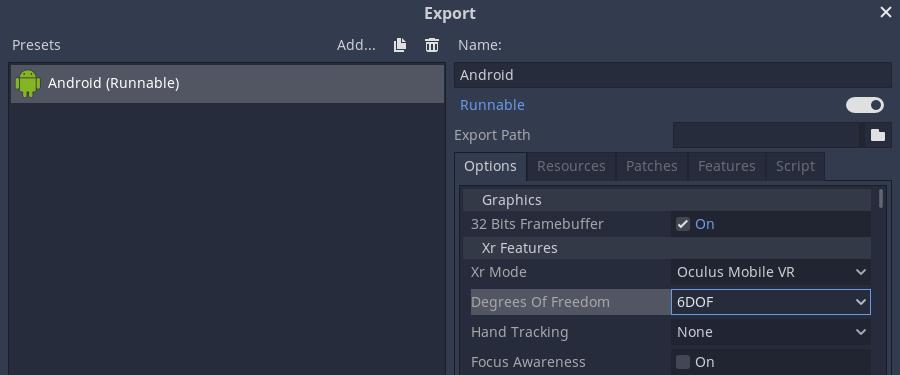Uncheck 32 Bits Framebuffer checkbox
The width and height of the screenshot is (900, 375).
(682, 224)
